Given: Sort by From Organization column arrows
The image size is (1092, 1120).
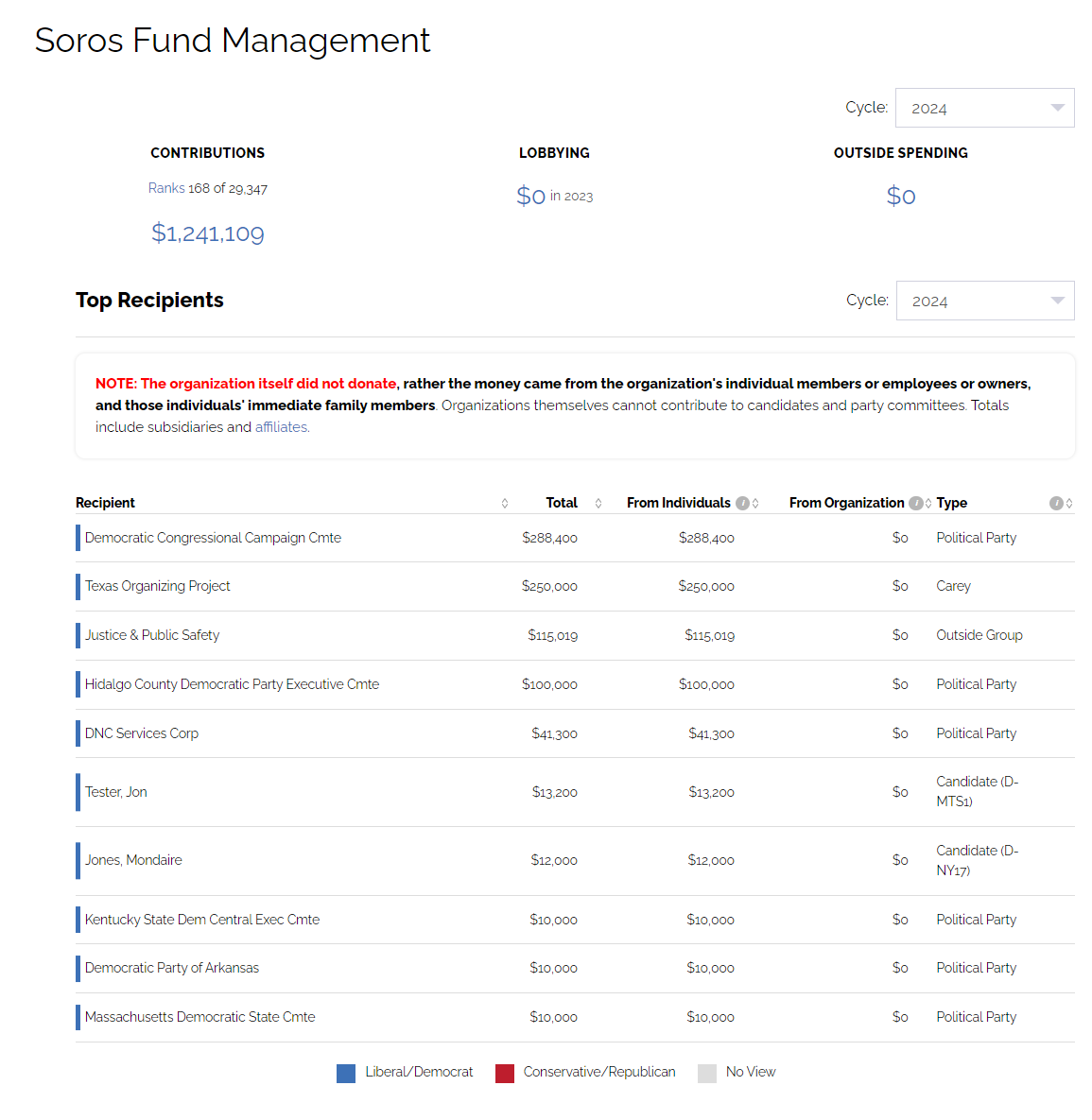Looking at the screenshot, I should point(928,503).
